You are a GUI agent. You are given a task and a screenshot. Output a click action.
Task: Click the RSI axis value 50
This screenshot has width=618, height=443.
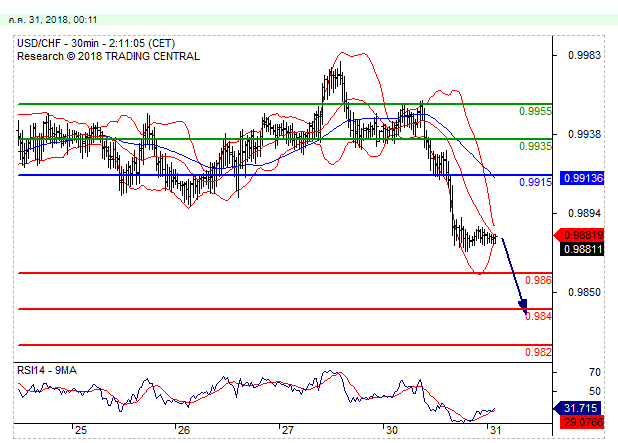click(x=595, y=391)
